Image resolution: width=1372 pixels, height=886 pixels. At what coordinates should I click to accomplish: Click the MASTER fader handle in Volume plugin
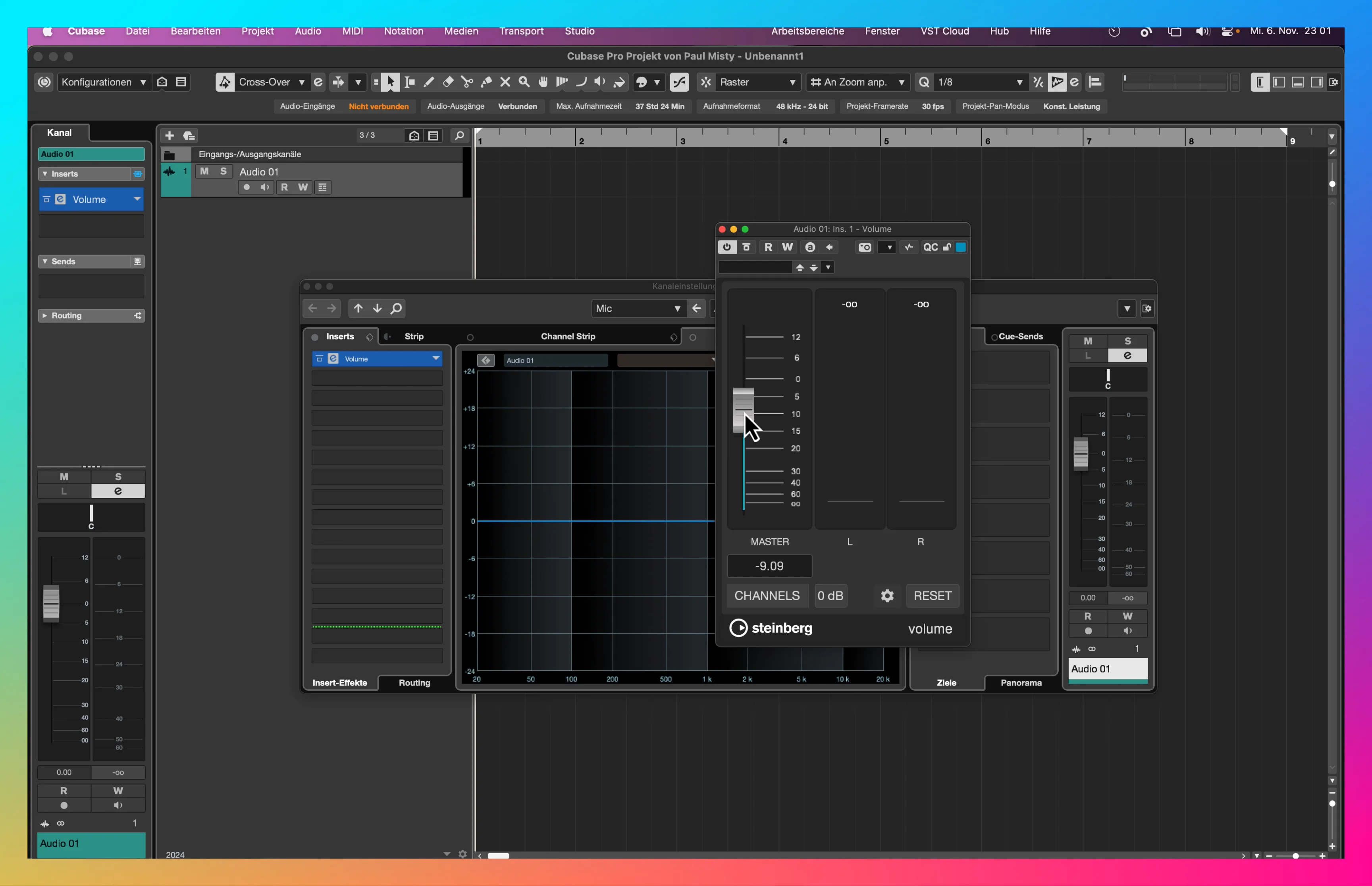743,411
